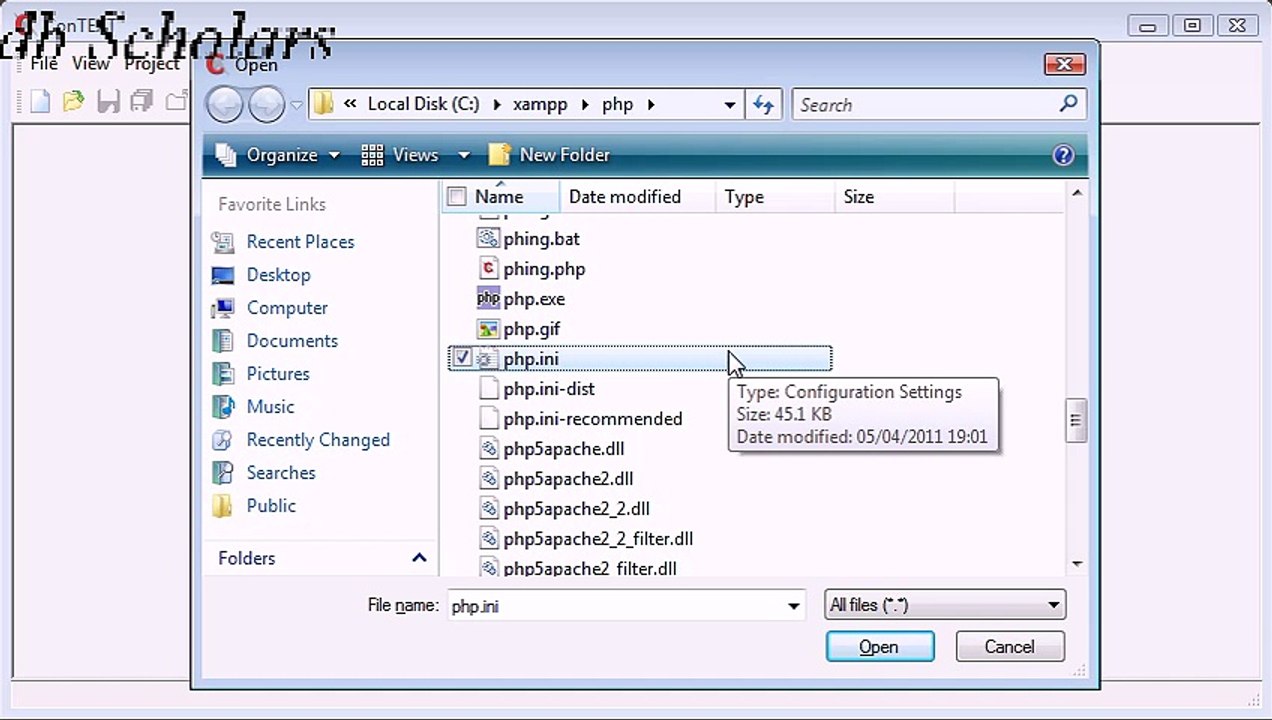Click the Music icon in sidebar
This screenshot has height=720, width=1272.
click(223, 407)
